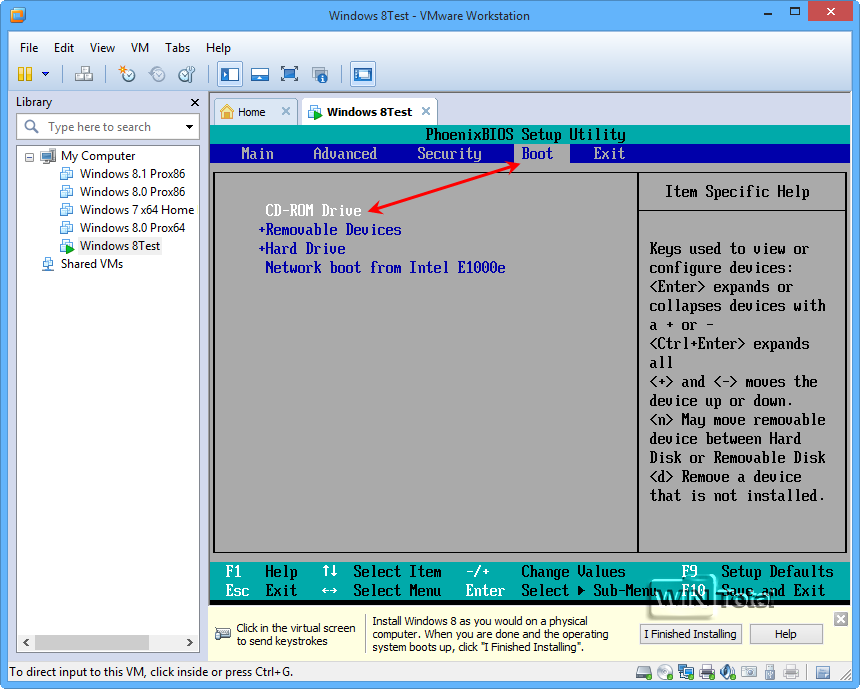Toggle the library sidebar view button

coord(230,74)
